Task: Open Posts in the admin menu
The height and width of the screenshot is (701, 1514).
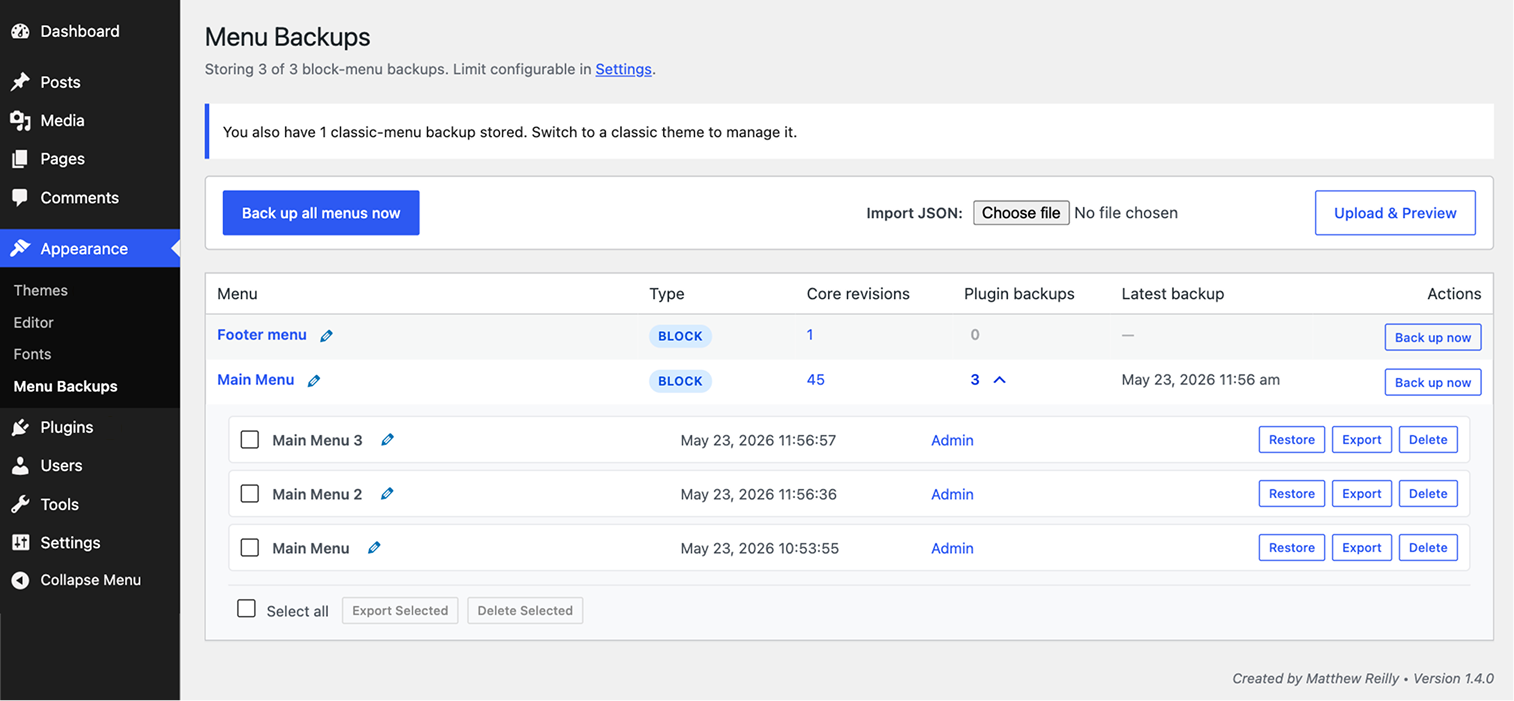Action: (60, 82)
